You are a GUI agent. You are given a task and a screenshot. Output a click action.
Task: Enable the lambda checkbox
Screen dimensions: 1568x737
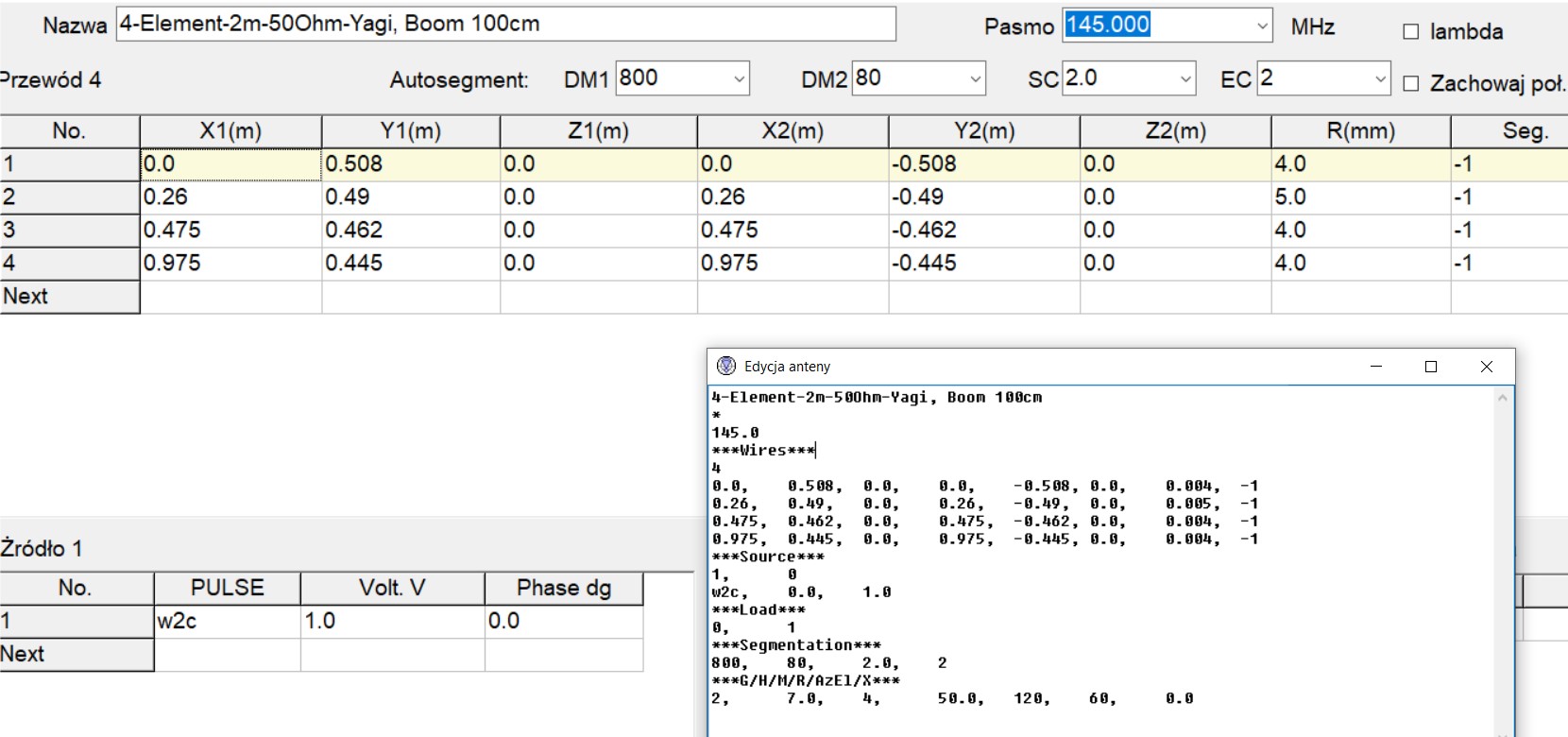coord(1411,32)
